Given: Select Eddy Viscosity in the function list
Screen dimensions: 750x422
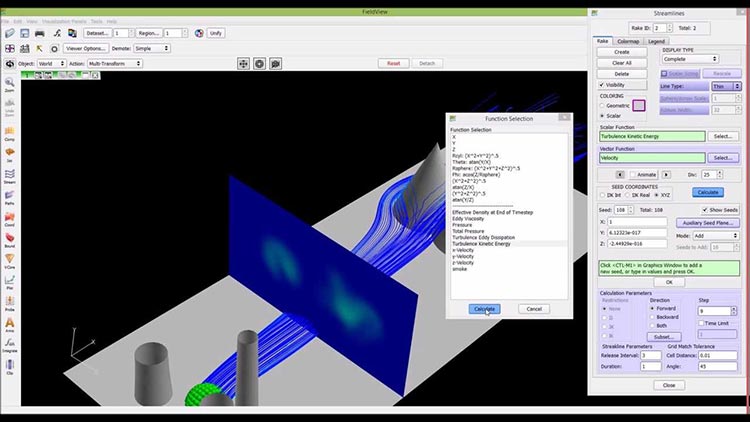Looking at the screenshot, I should [x=468, y=219].
